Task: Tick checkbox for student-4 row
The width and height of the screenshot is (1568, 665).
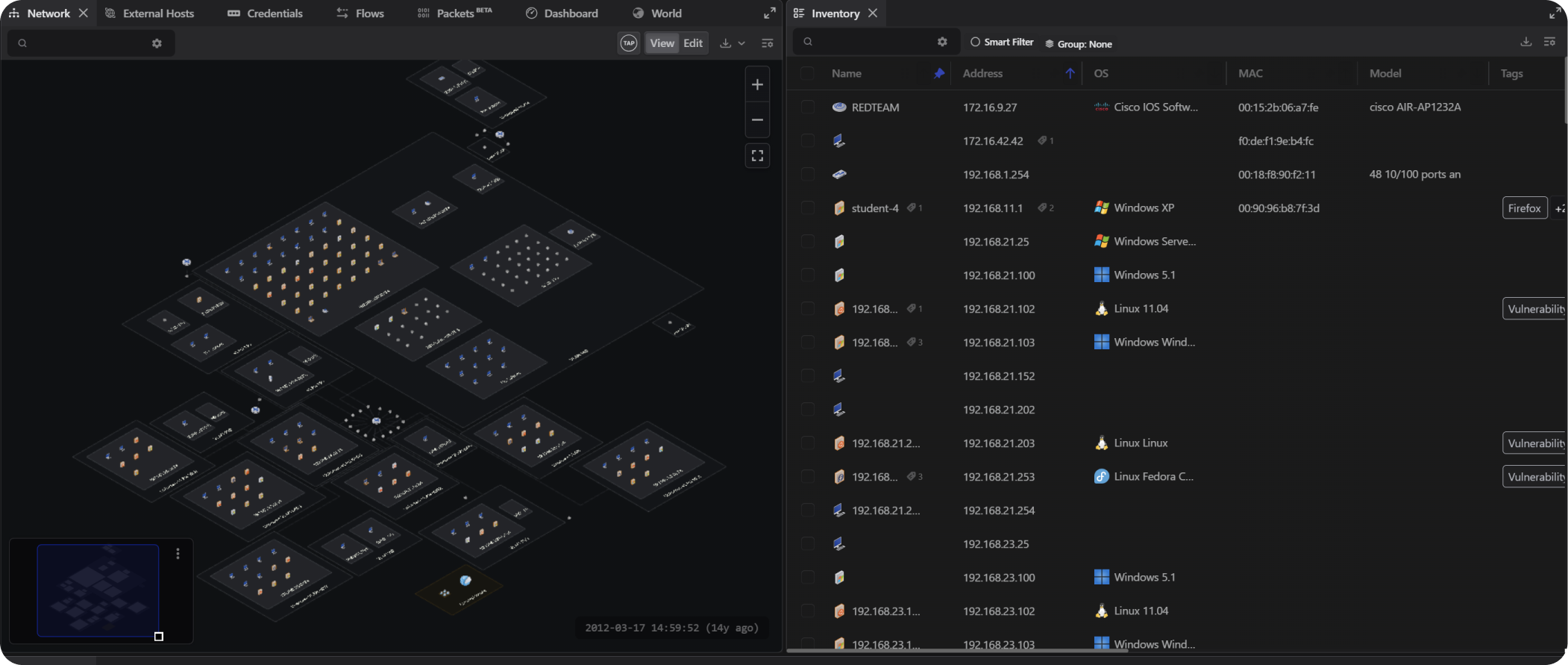Action: coord(807,207)
